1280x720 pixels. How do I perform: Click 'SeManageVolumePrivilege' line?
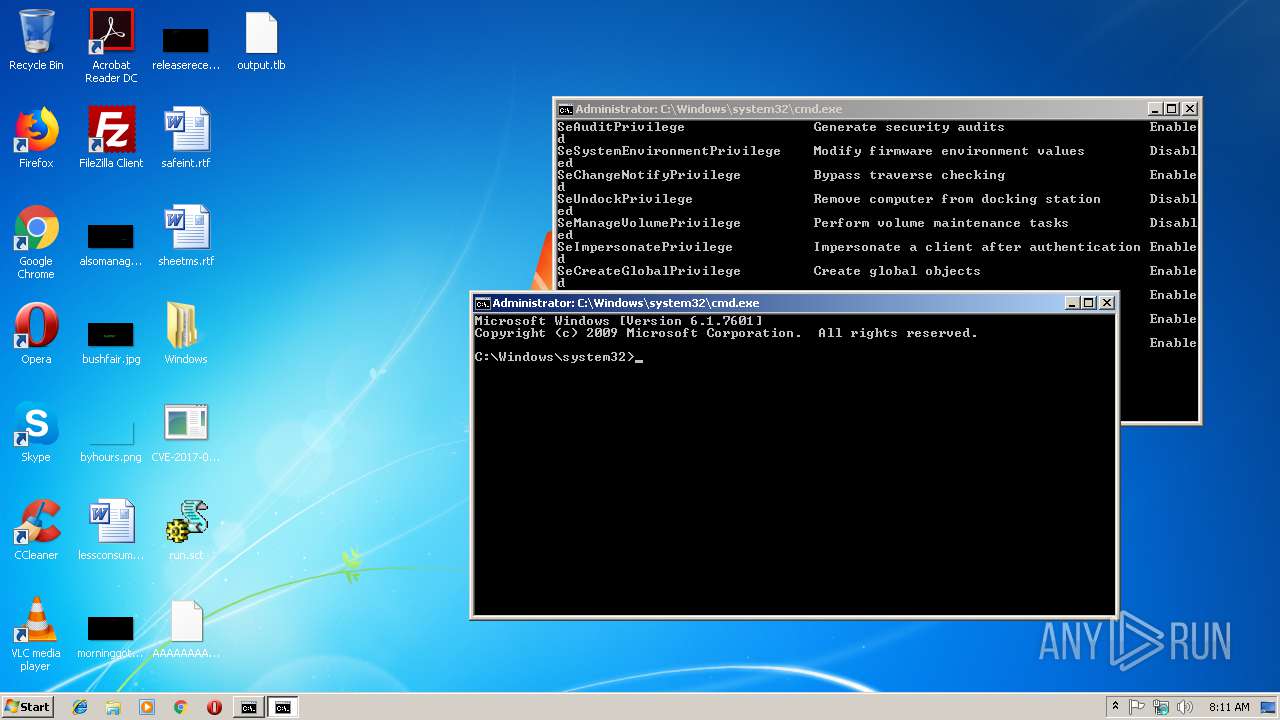(649, 223)
